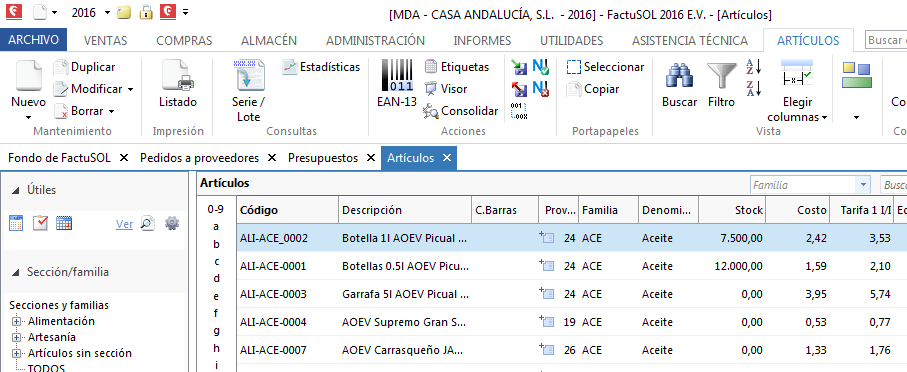Image resolution: width=907 pixels, height=372 pixels.
Task: Switch to the Presupuestos document tab
Action: [x=323, y=158]
